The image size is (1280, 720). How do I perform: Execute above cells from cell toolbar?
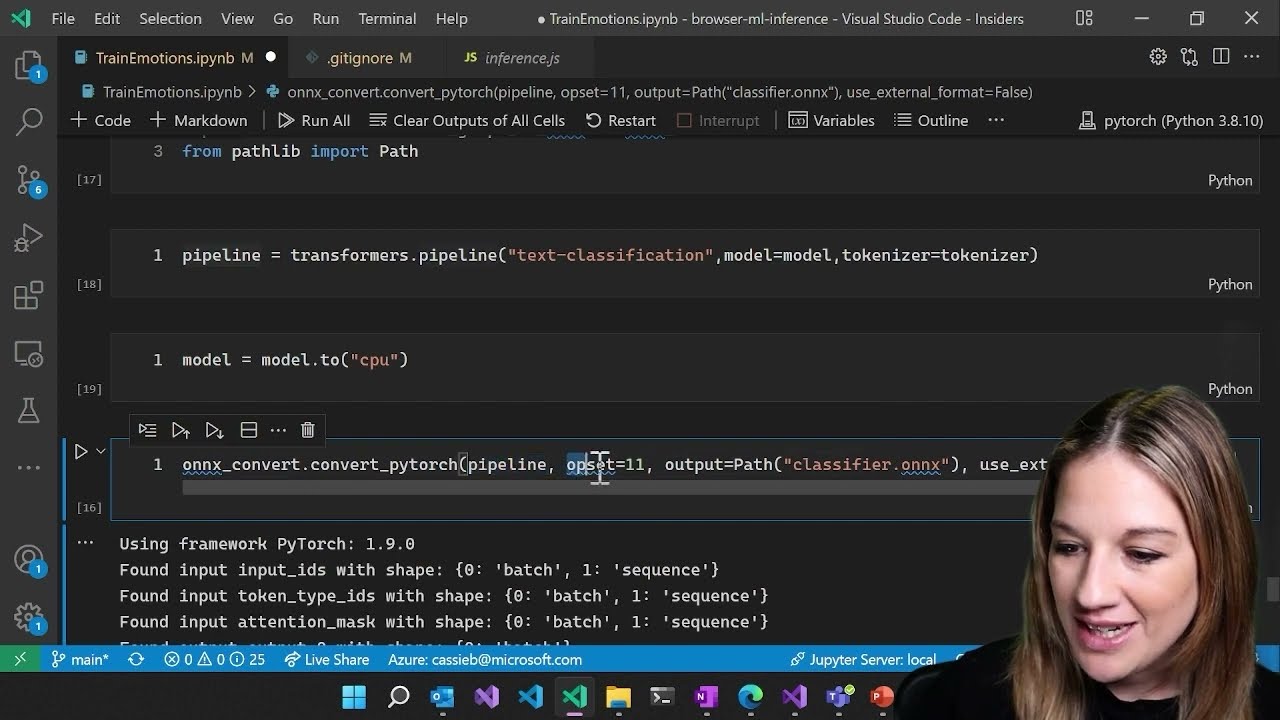181,430
